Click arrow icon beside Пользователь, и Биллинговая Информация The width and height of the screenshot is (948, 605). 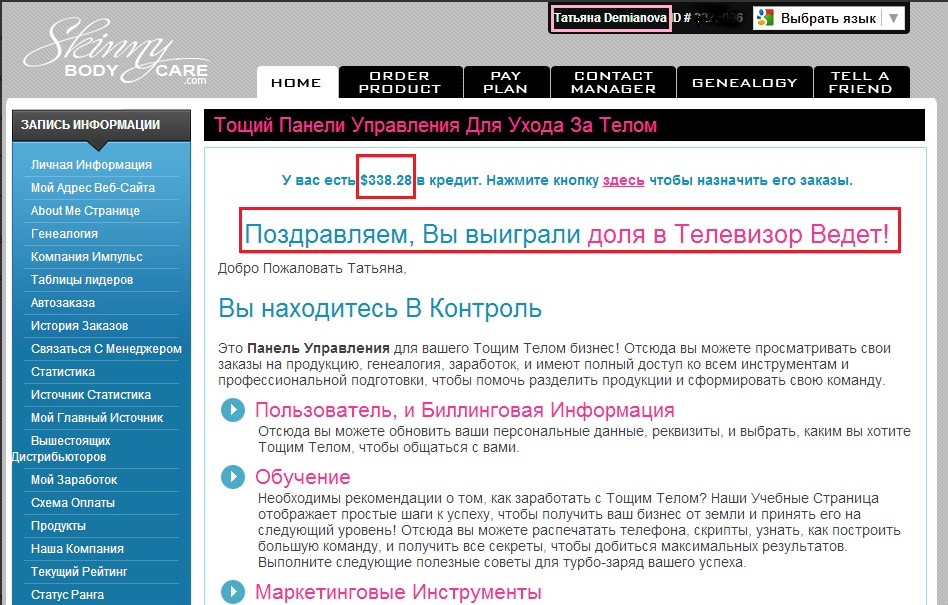click(233, 410)
